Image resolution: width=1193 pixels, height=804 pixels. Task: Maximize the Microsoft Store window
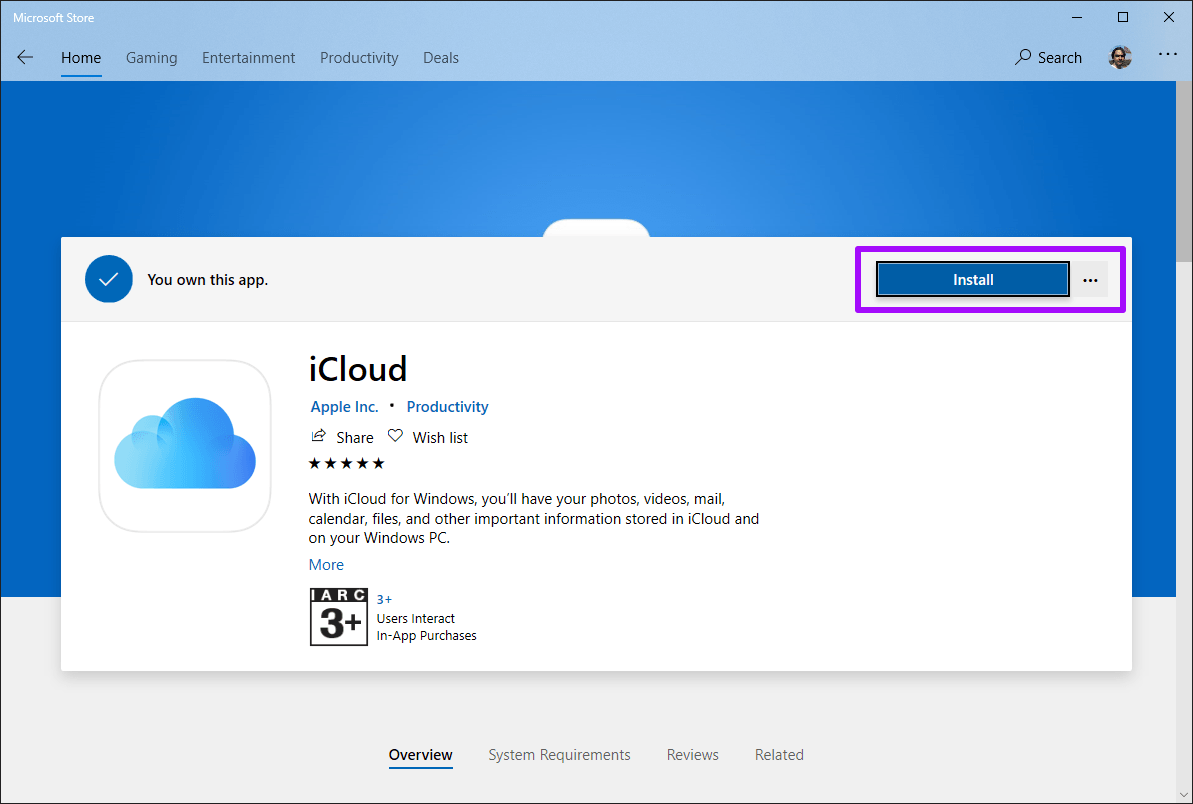coord(1123,17)
